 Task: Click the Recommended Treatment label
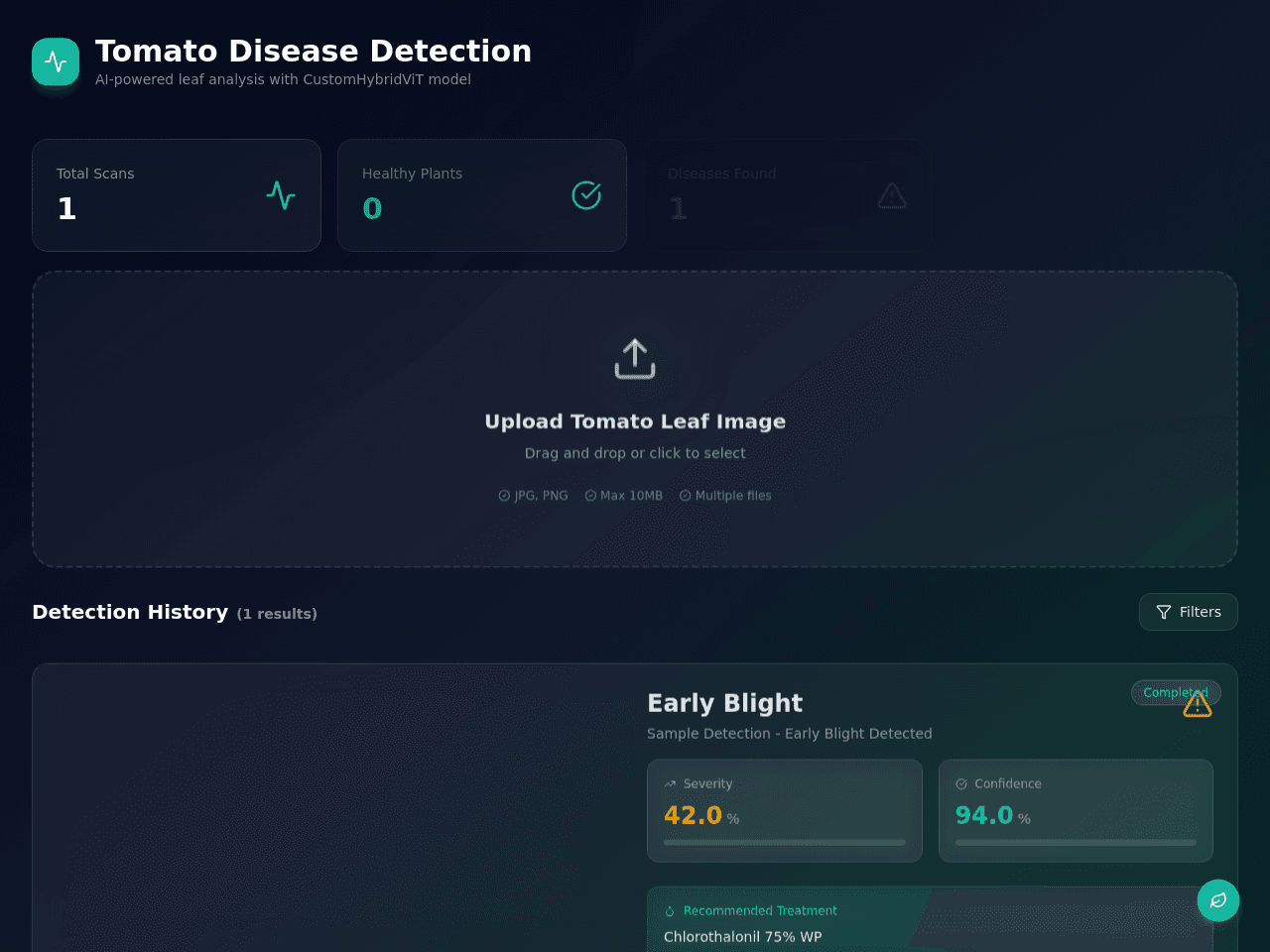pyautogui.click(x=760, y=911)
